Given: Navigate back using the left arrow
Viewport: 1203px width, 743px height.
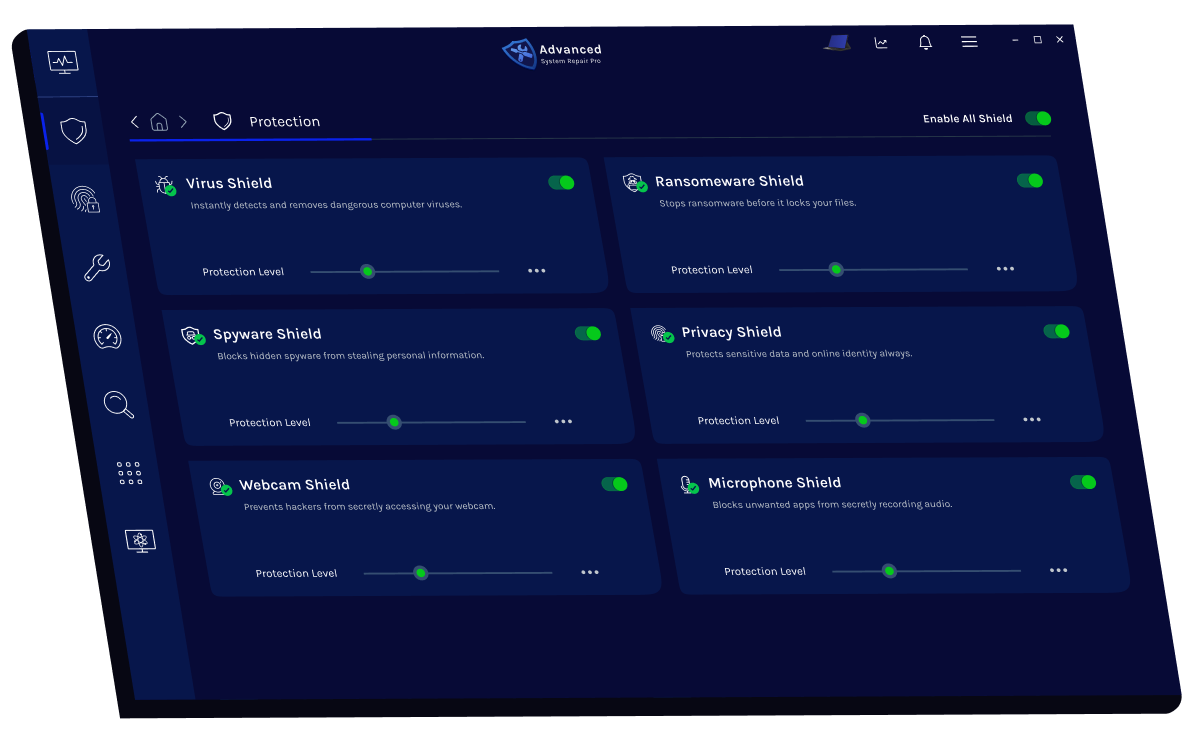Looking at the screenshot, I should pos(135,122).
